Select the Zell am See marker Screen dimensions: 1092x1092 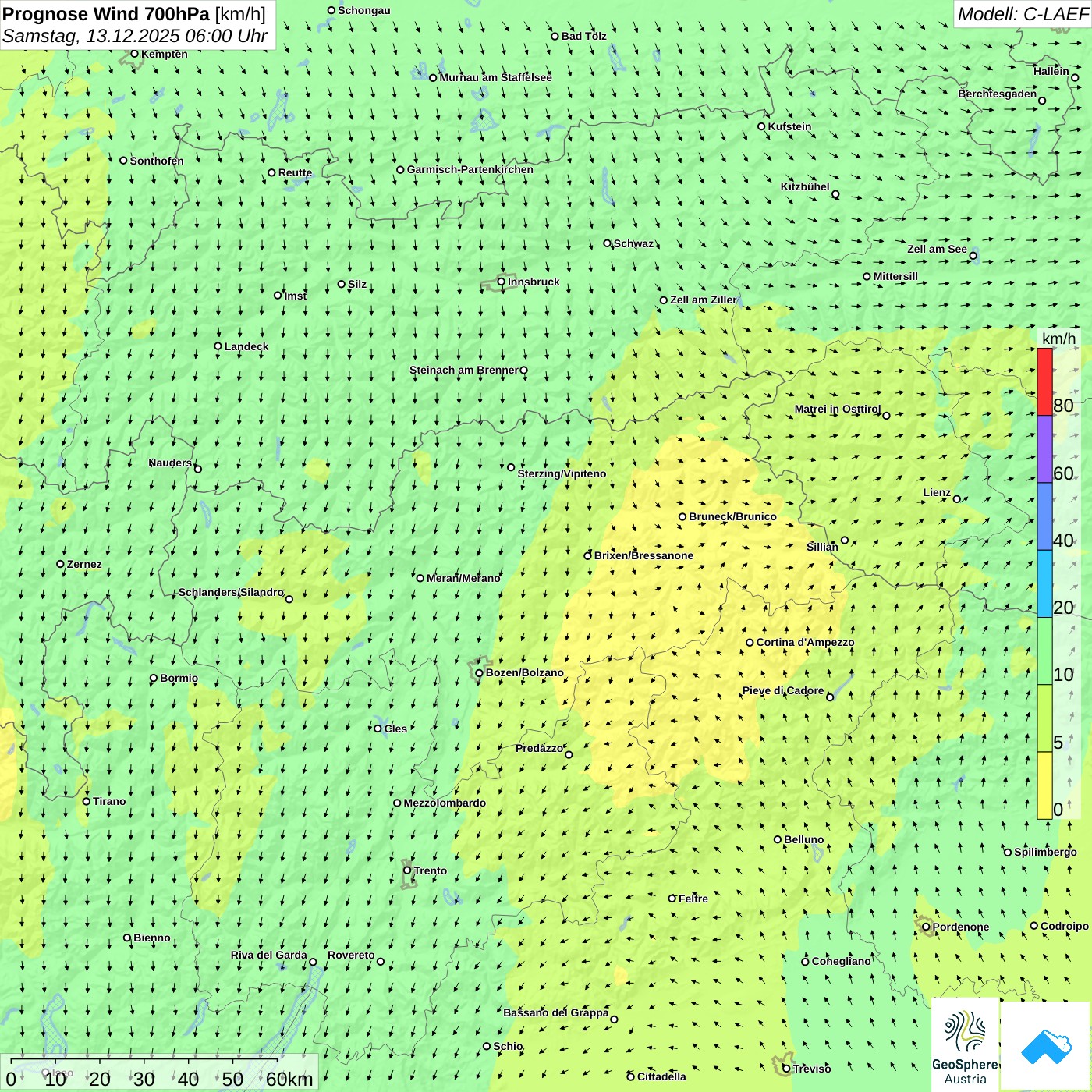(973, 256)
